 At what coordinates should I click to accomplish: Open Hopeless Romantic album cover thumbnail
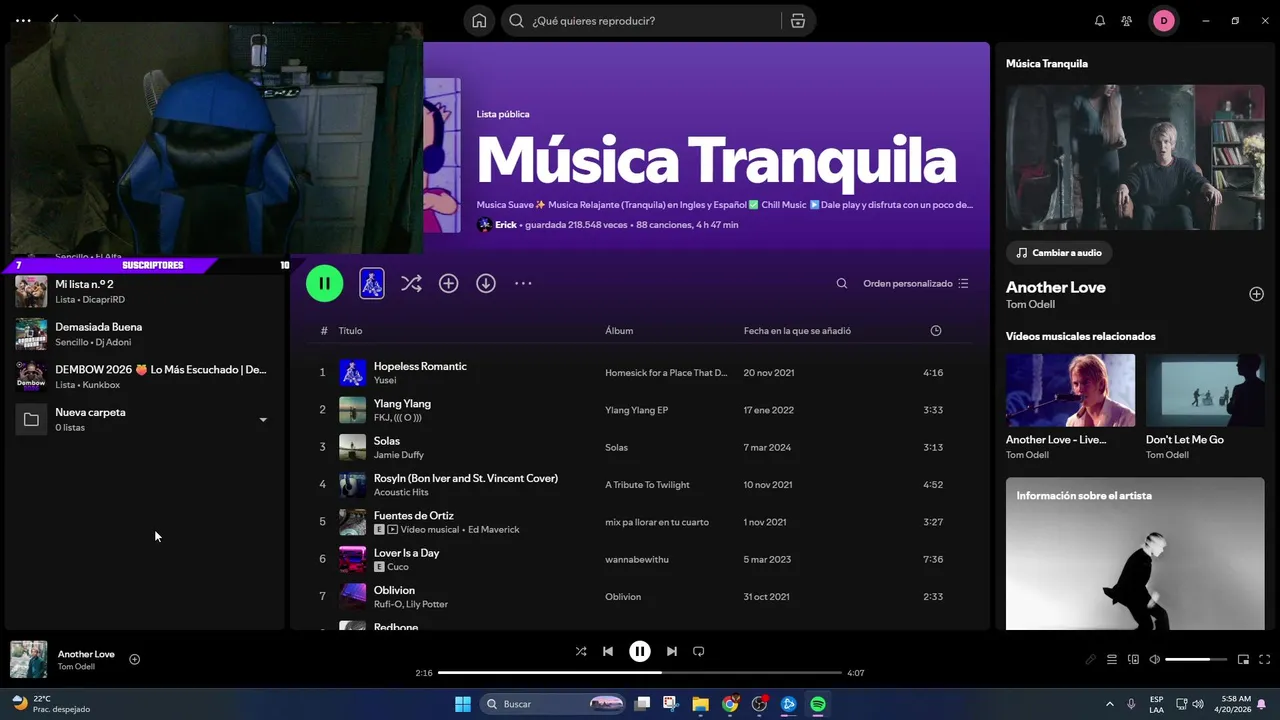[352, 373]
